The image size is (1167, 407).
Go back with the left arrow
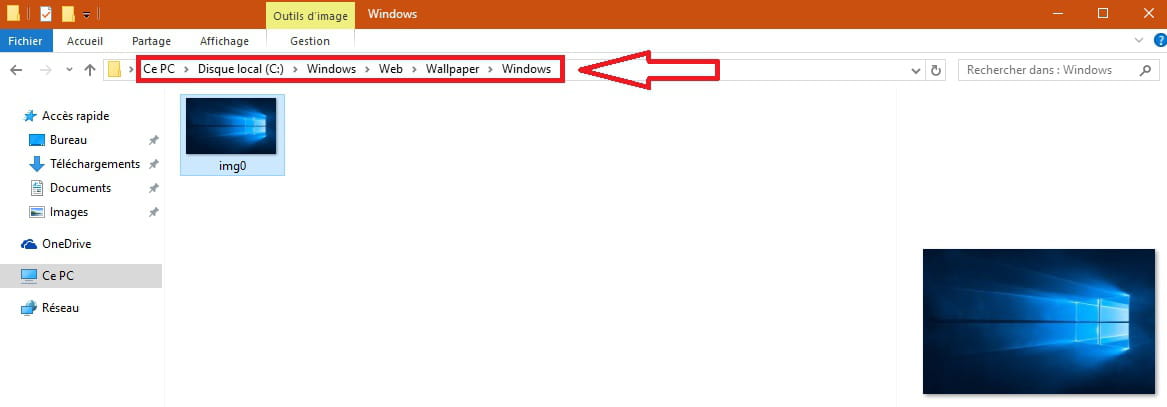coord(16,71)
